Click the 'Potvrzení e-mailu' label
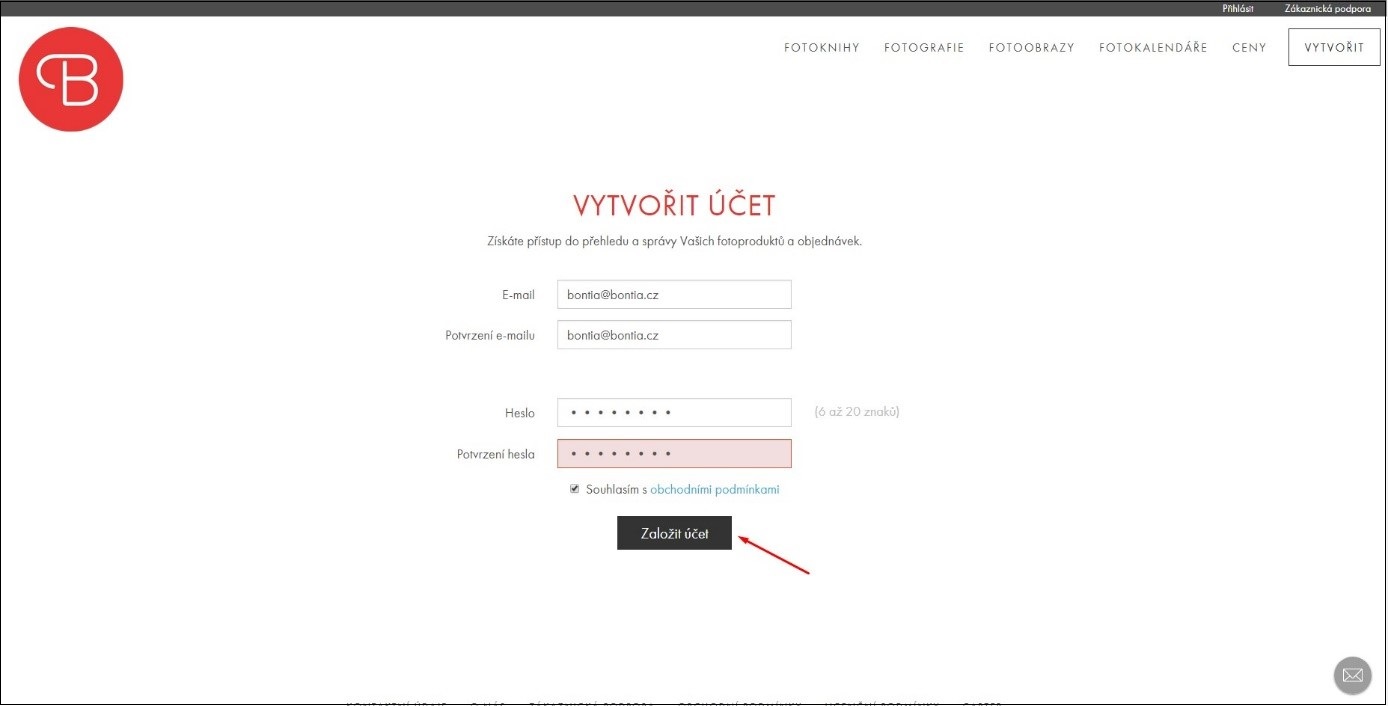 490,335
